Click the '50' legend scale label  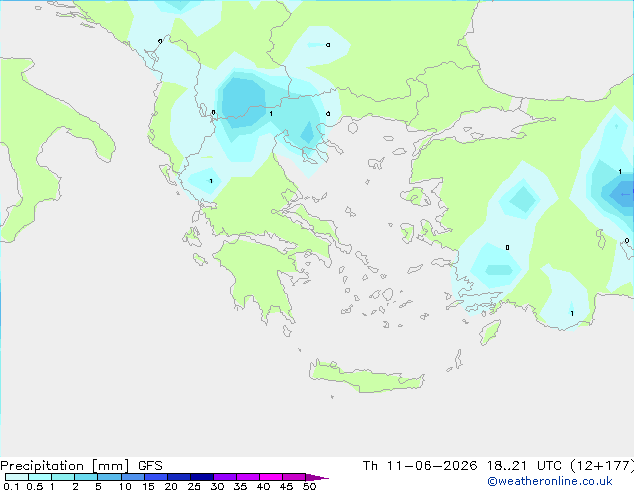click(309, 486)
